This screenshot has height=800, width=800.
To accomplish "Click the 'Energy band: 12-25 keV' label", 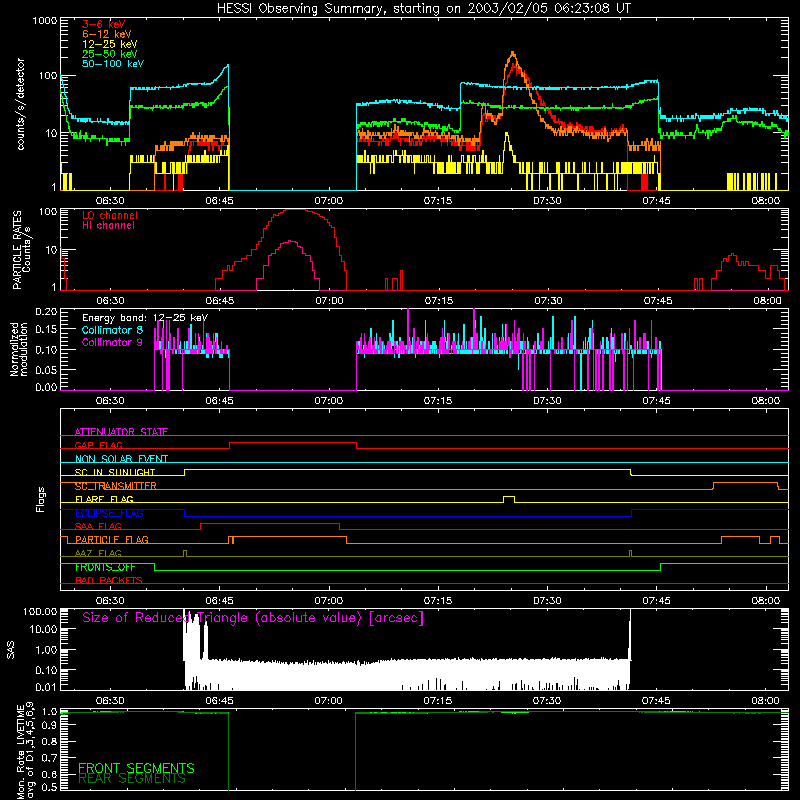I will (145, 318).
